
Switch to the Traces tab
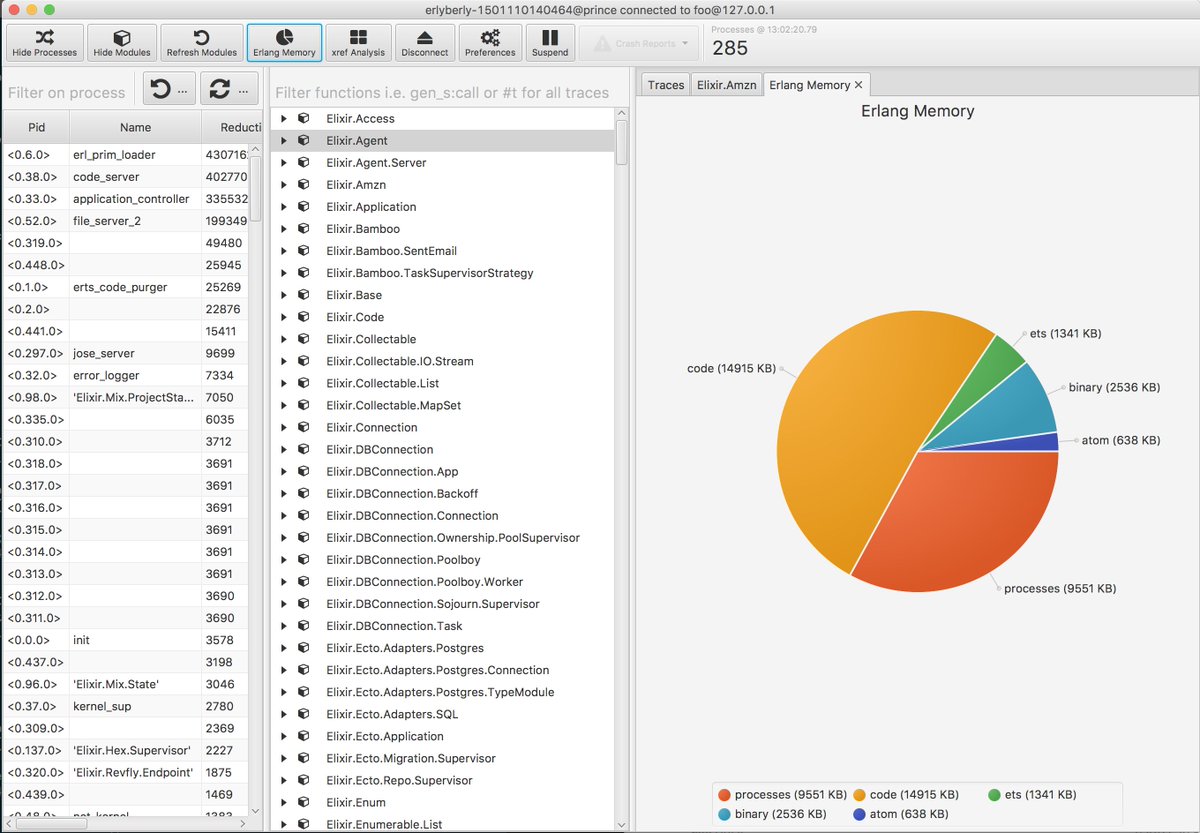[666, 85]
